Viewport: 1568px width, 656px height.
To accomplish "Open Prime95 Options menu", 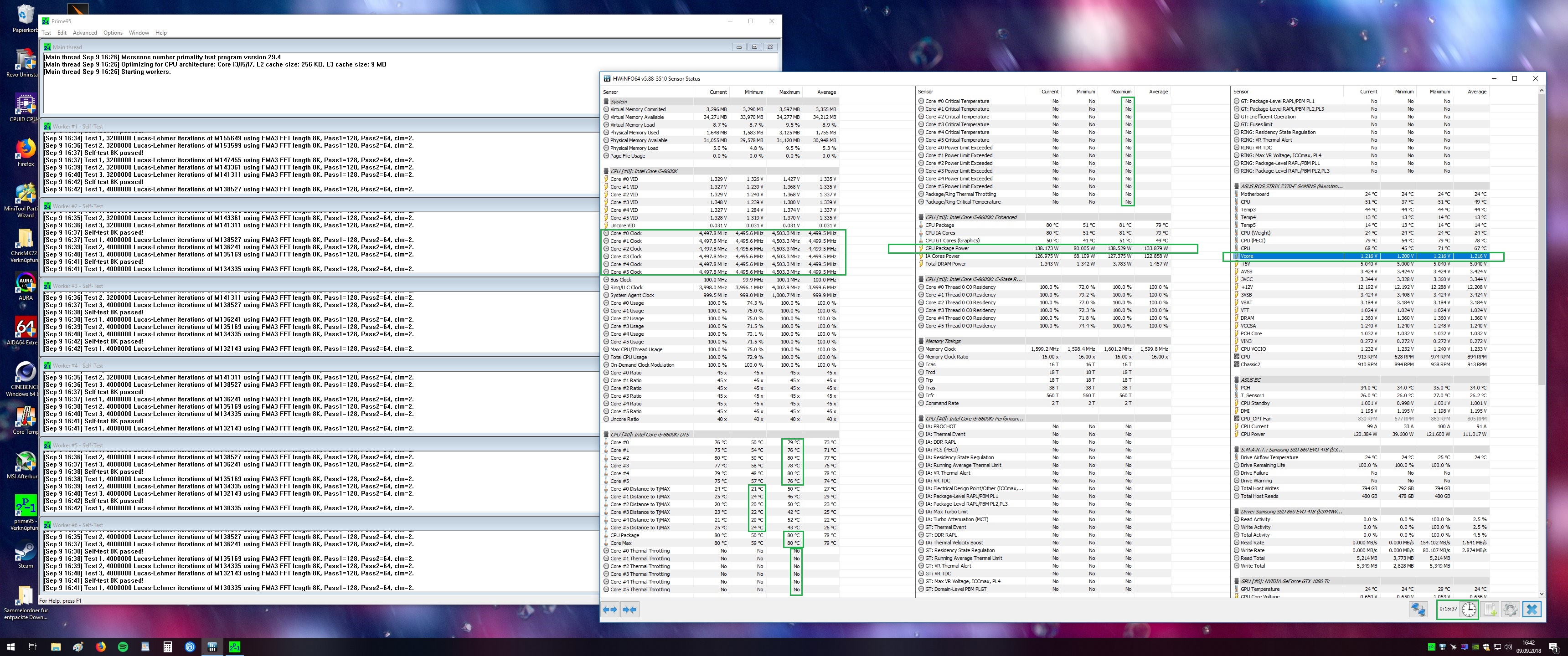I will coord(113,33).
